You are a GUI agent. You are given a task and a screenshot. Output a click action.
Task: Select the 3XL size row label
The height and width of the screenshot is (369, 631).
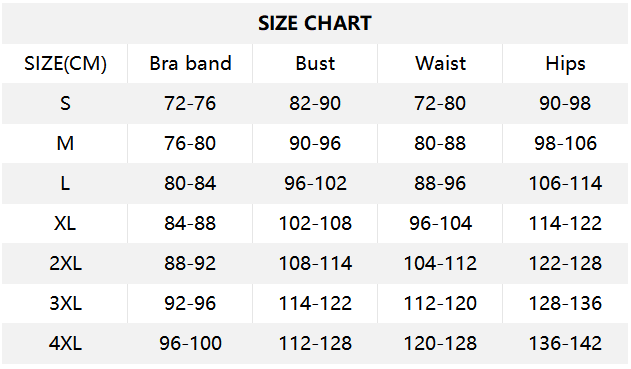pyautogui.click(x=65, y=303)
